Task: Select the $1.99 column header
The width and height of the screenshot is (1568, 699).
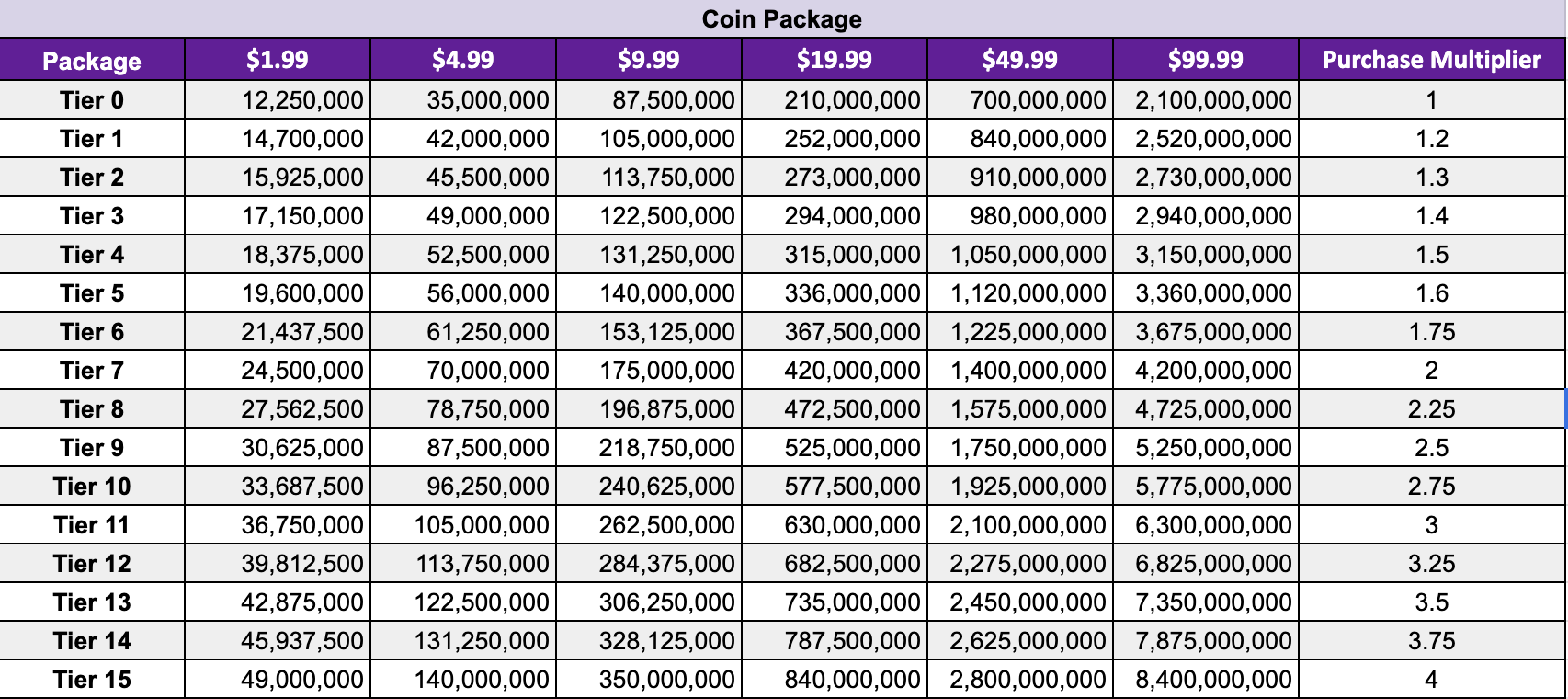Action: pyautogui.click(x=278, y=60)
